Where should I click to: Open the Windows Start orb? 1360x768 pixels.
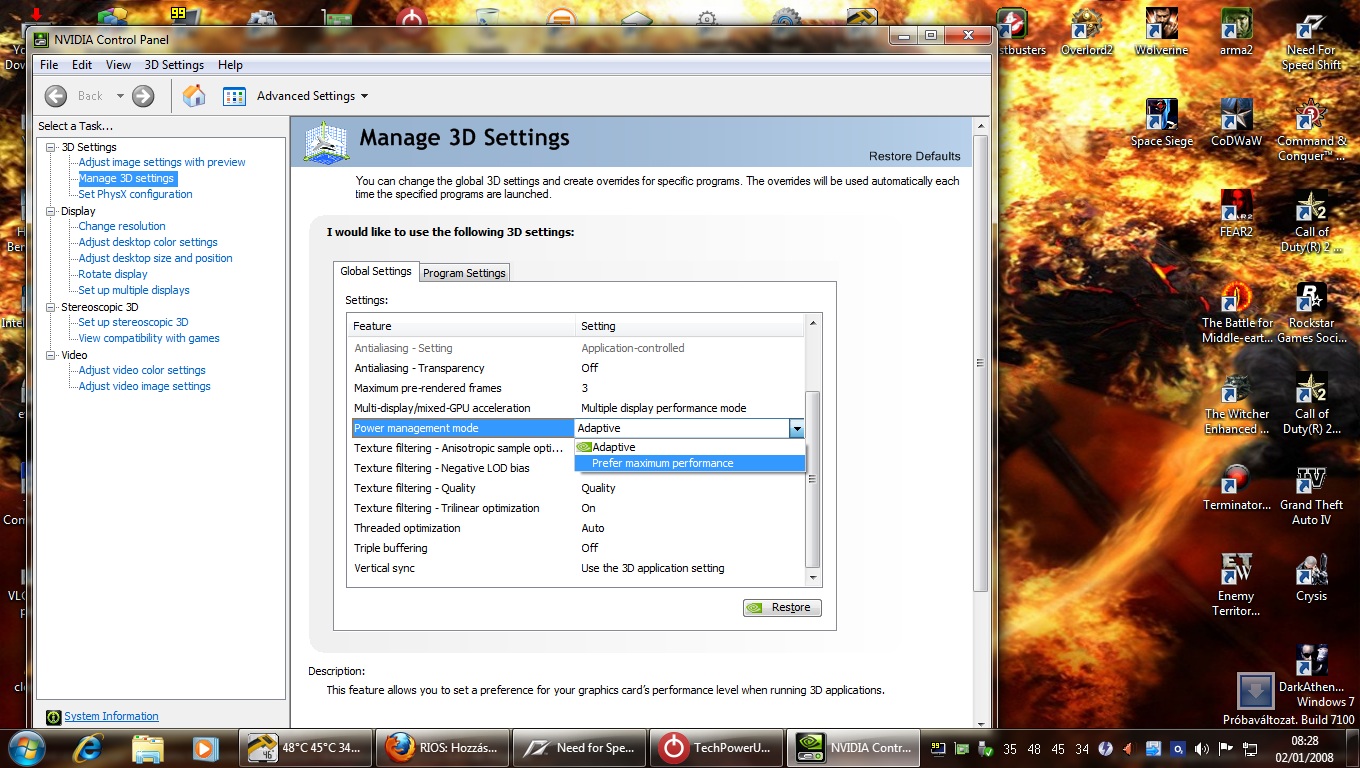tap(26, 747)
